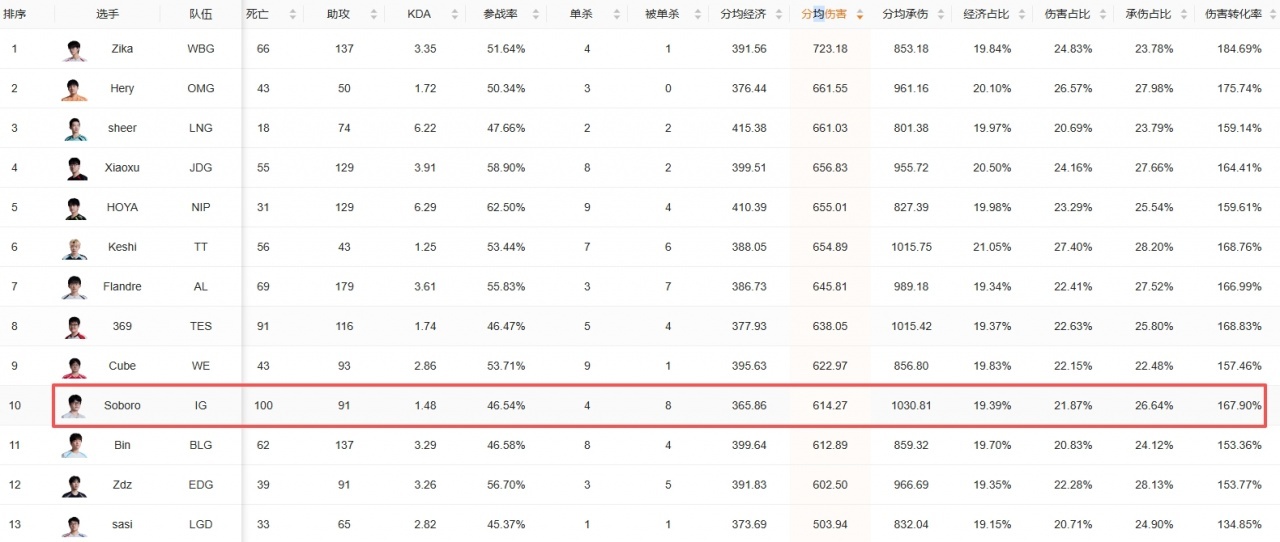Select Soboro's 分均承伤 value 1030.81

coord(910,406)
